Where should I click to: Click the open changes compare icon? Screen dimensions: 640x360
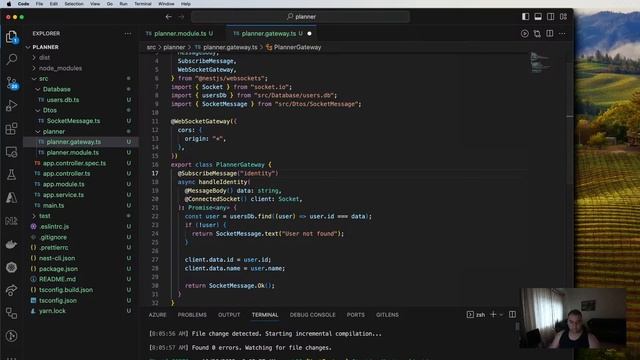click(x=537, y=33)
